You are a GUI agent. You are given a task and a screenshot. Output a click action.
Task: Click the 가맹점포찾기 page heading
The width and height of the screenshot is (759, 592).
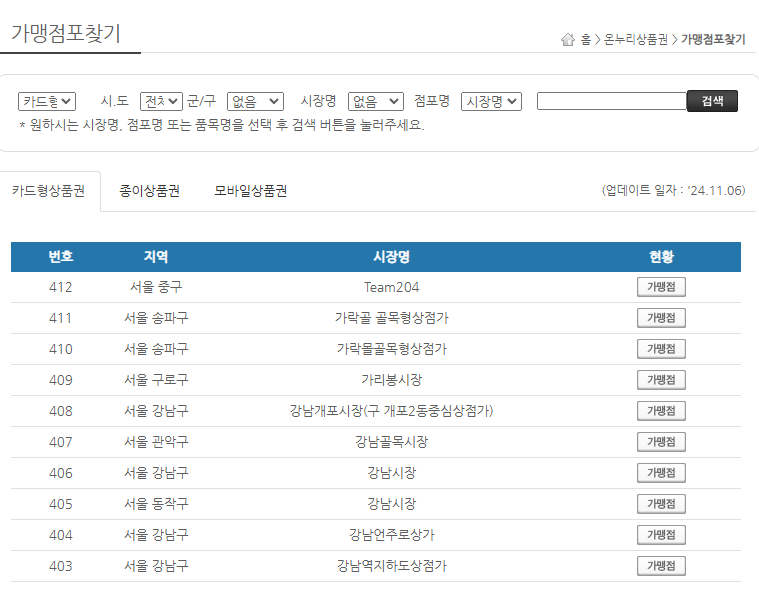point(66,33)
